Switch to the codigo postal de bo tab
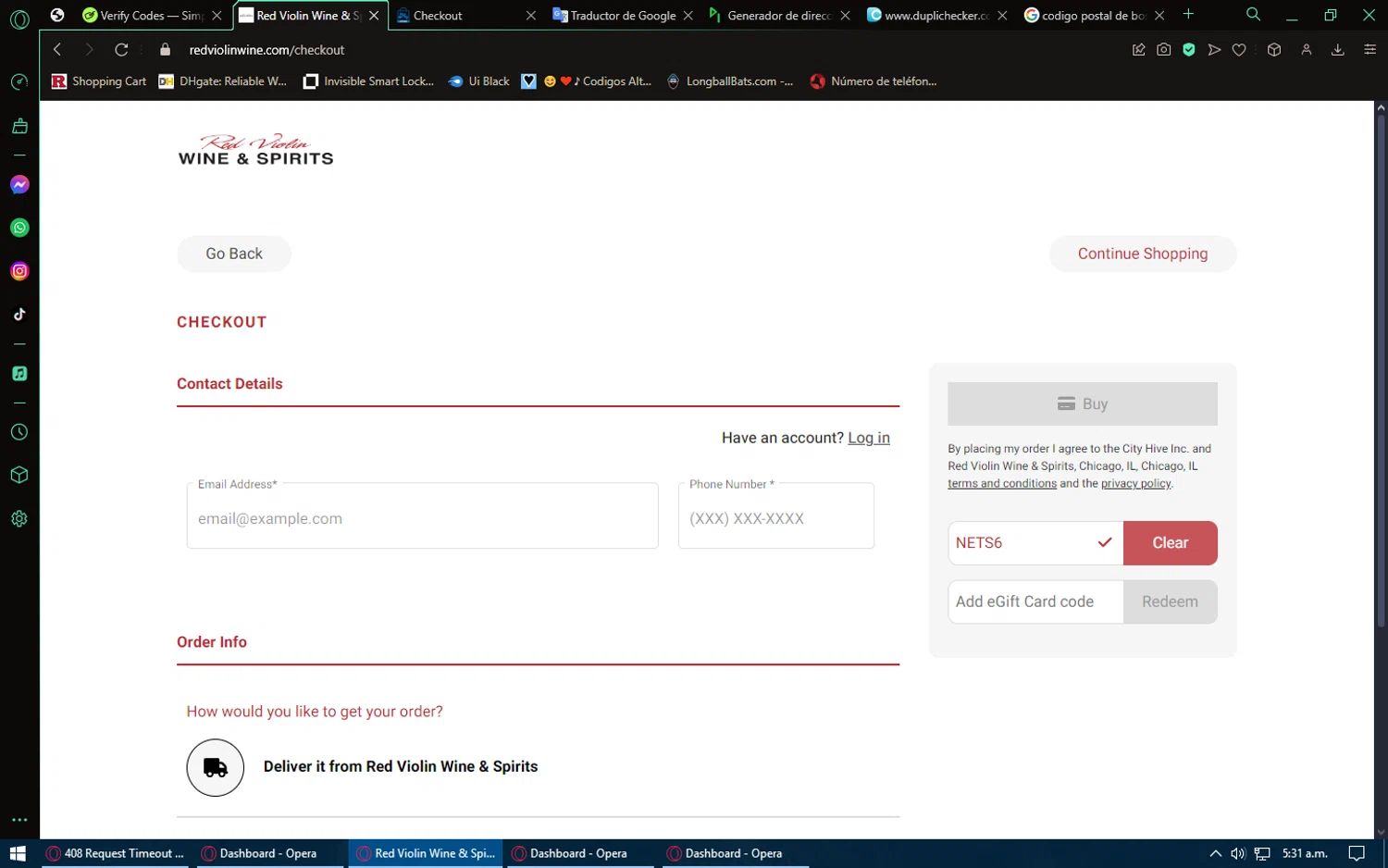 tap(1095, 16)
